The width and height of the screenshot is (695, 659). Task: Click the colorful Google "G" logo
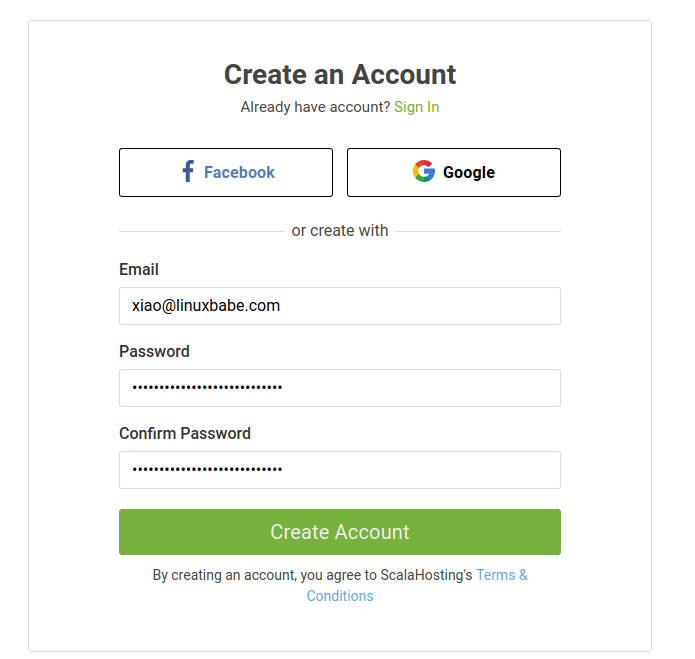(424, 172)
